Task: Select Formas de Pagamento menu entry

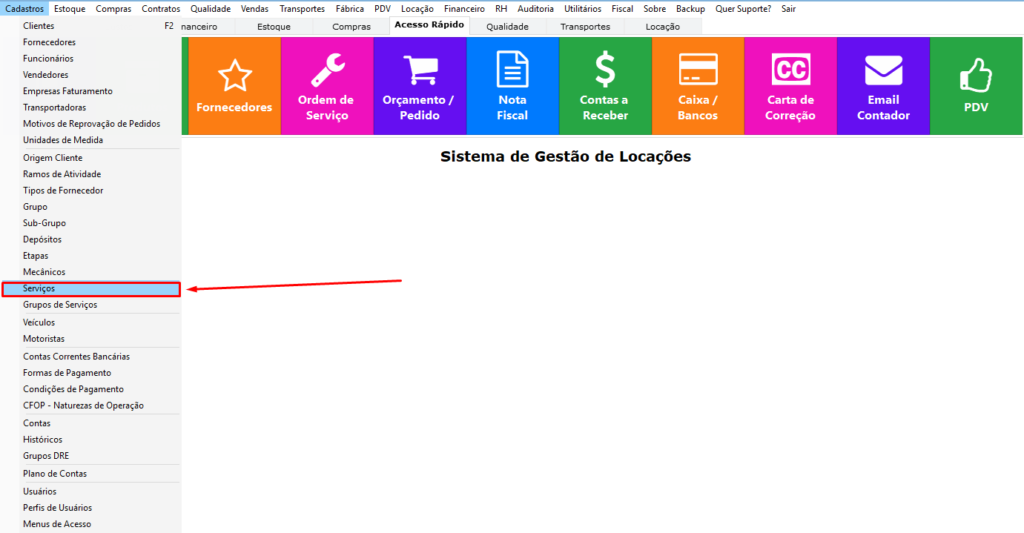Action: pos(67,373)
